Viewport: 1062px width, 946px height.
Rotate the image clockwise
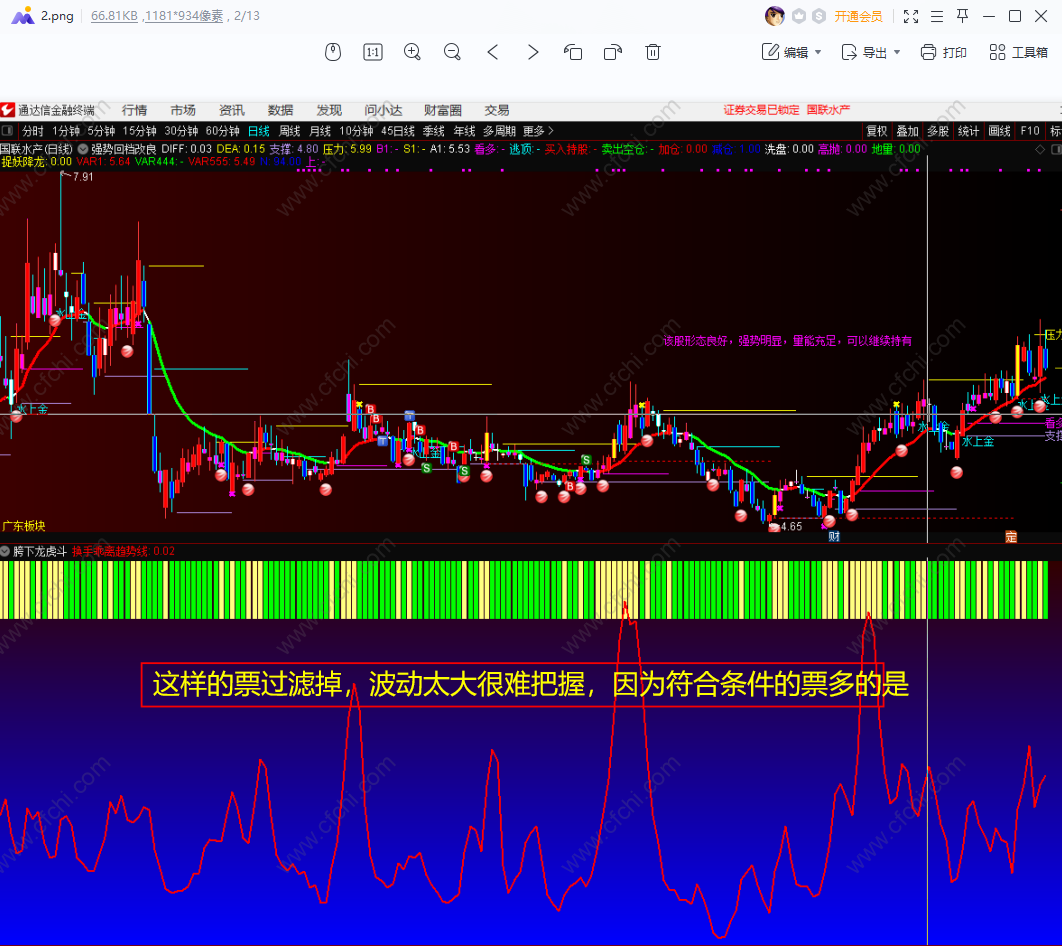613,52
